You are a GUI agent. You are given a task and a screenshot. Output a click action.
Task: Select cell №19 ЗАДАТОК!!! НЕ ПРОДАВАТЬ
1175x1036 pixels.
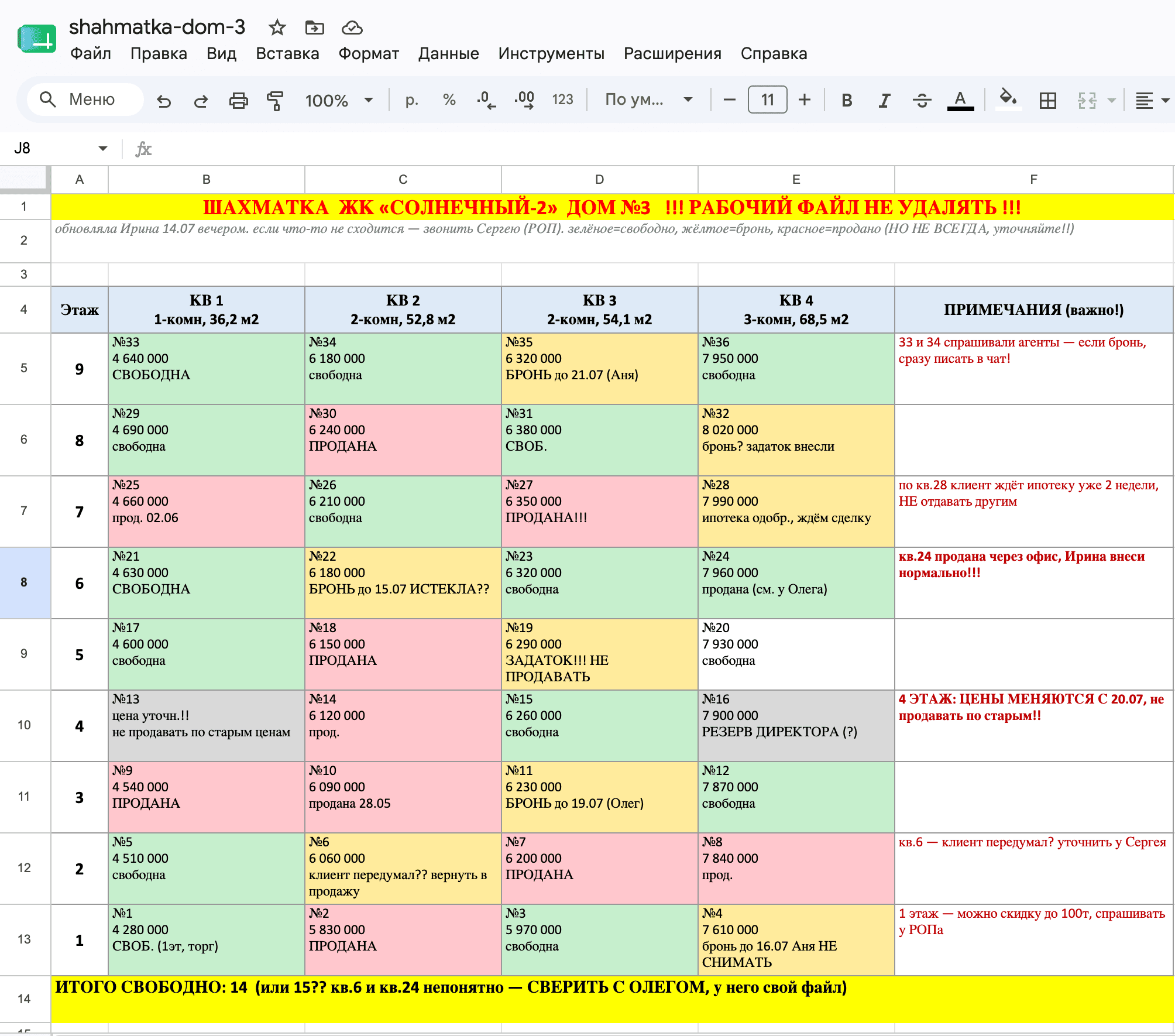tap(600, 654)
